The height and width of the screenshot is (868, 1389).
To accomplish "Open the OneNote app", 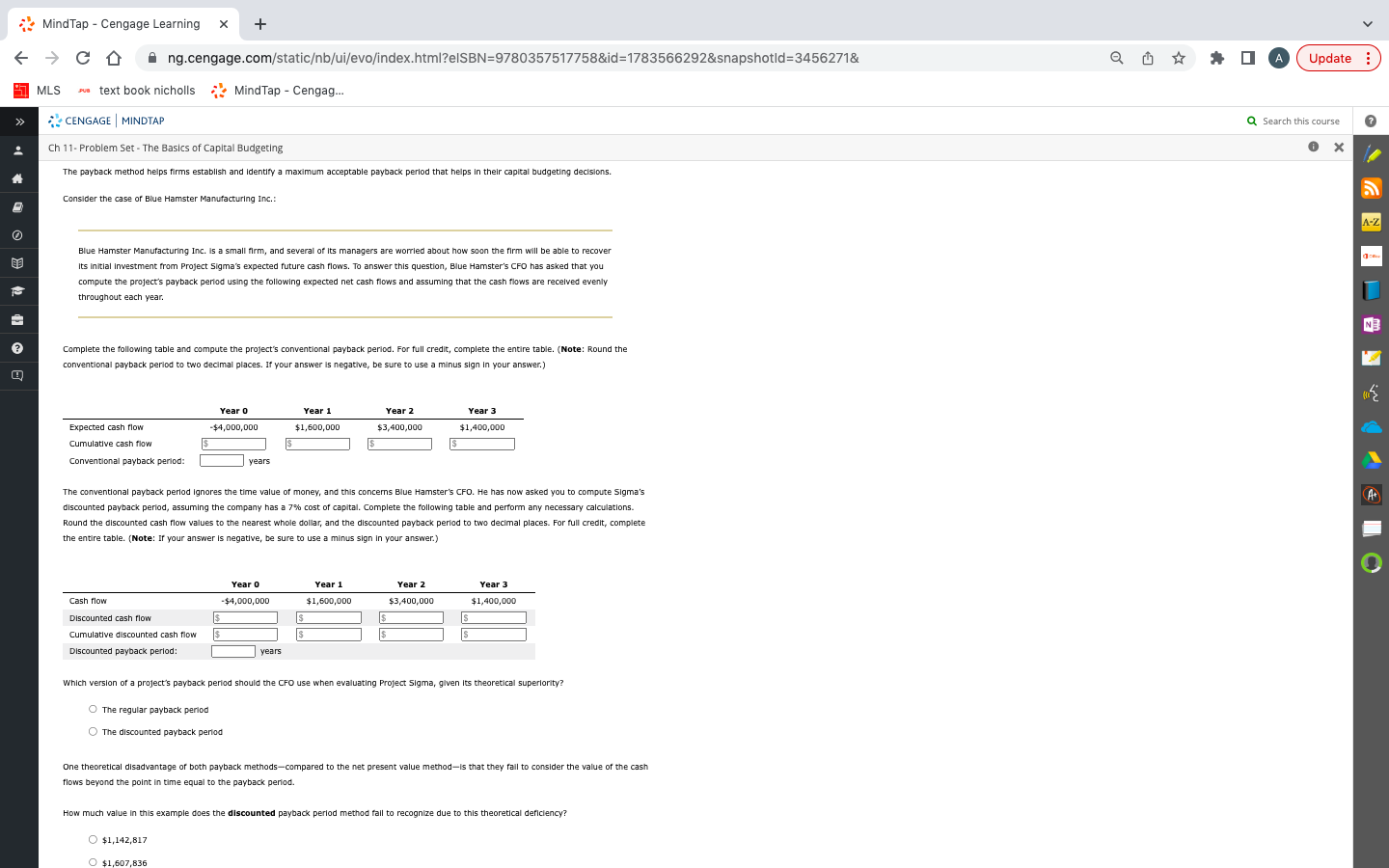I will tap(1372, 324).
